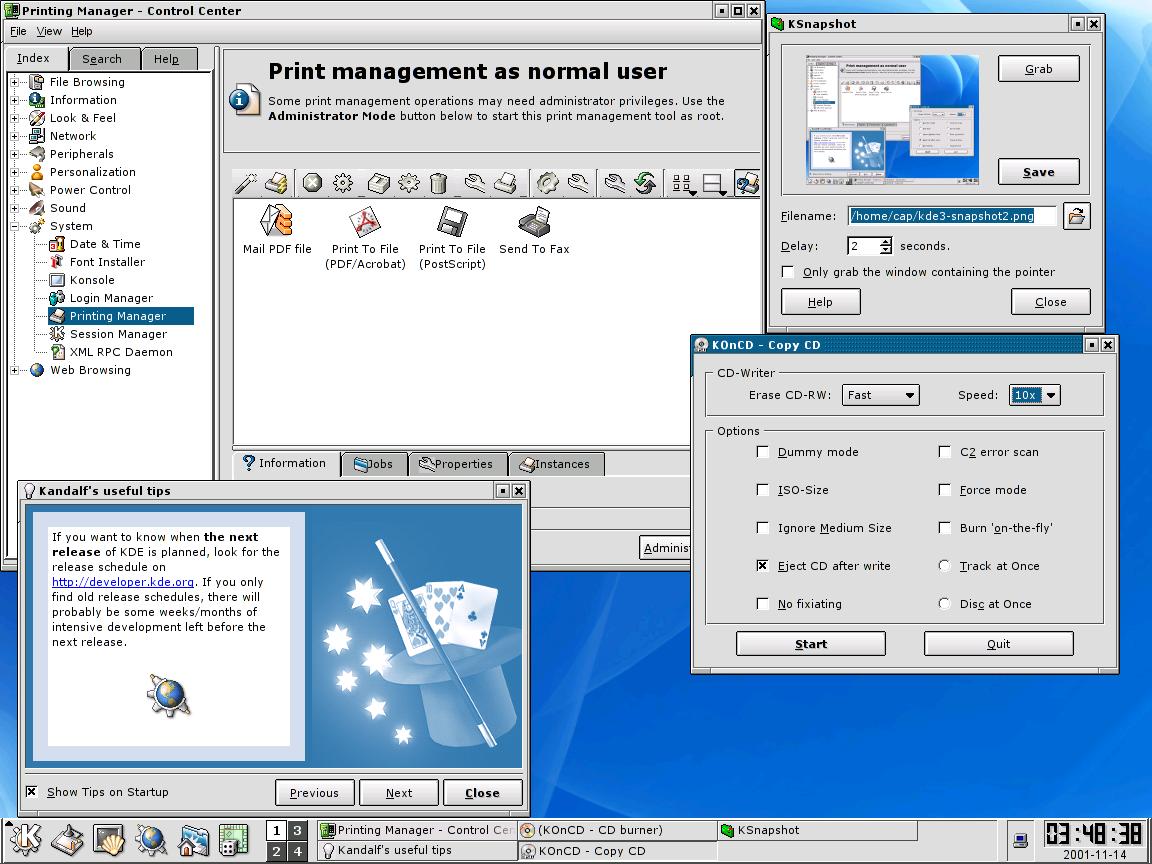Click the green refresh arrows icon
The height and width of the screenshot is (864, 1152).
click(645, 183)
